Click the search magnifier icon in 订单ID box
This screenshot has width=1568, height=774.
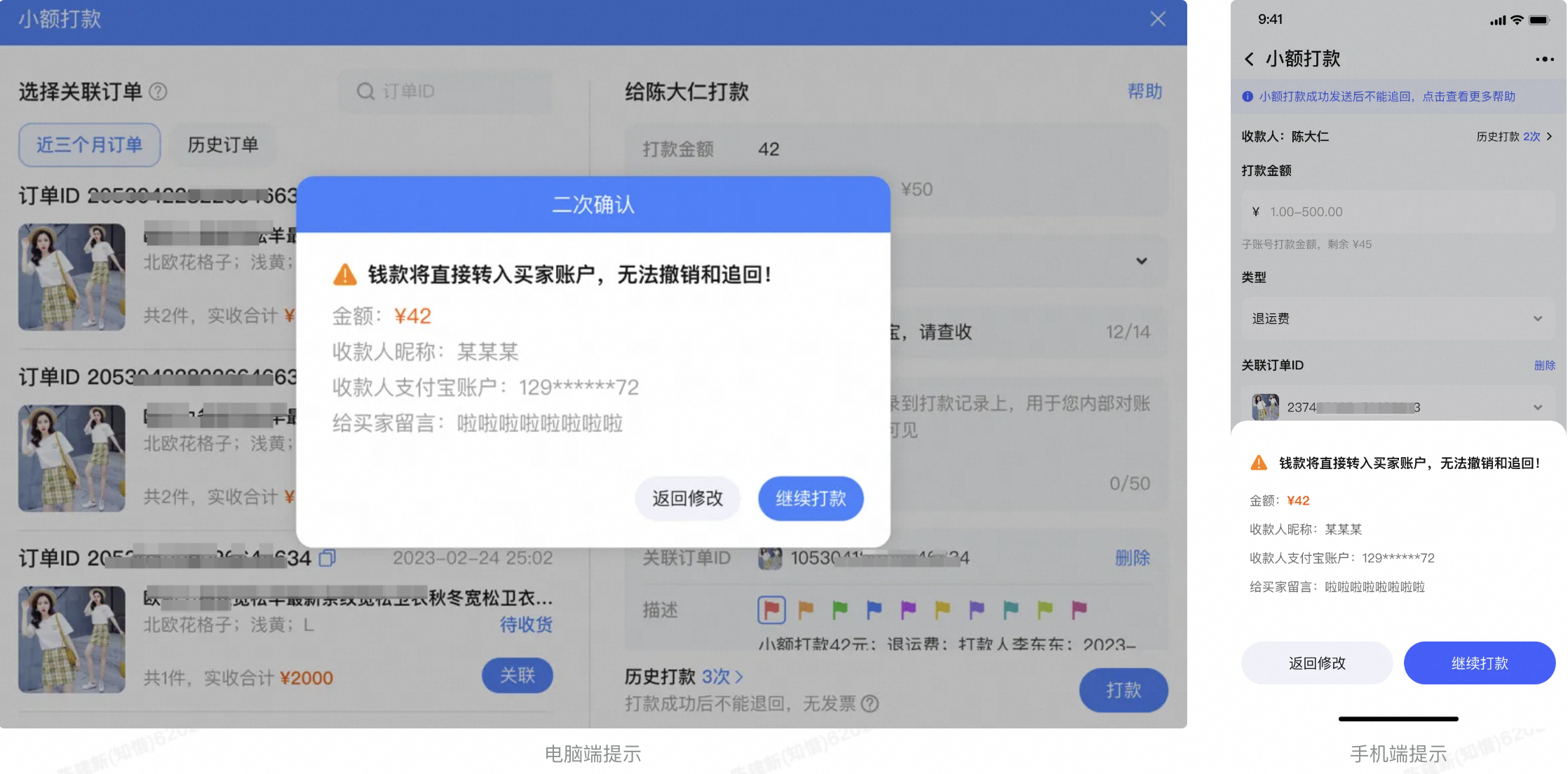coord(365,91)
